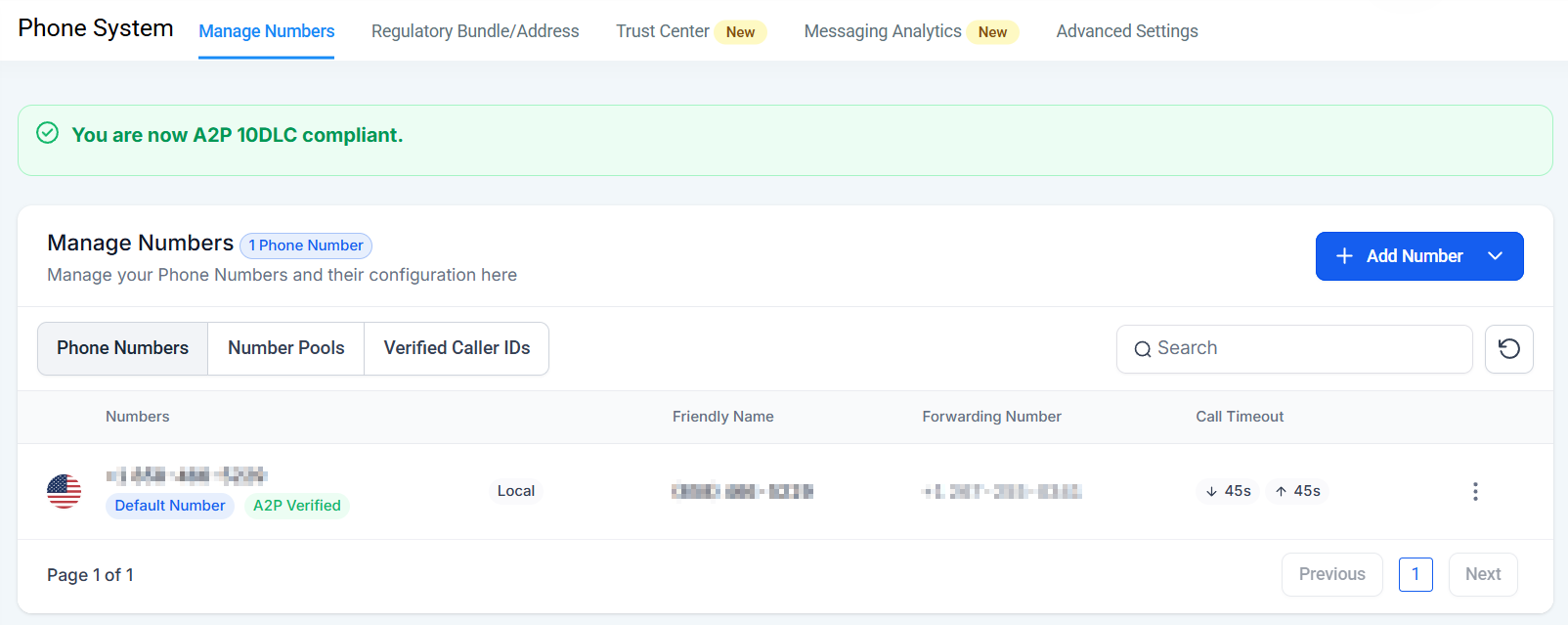Click the refresh icon beside Search
This screenshot has height=625, width=1568.
pos(1508,349)
